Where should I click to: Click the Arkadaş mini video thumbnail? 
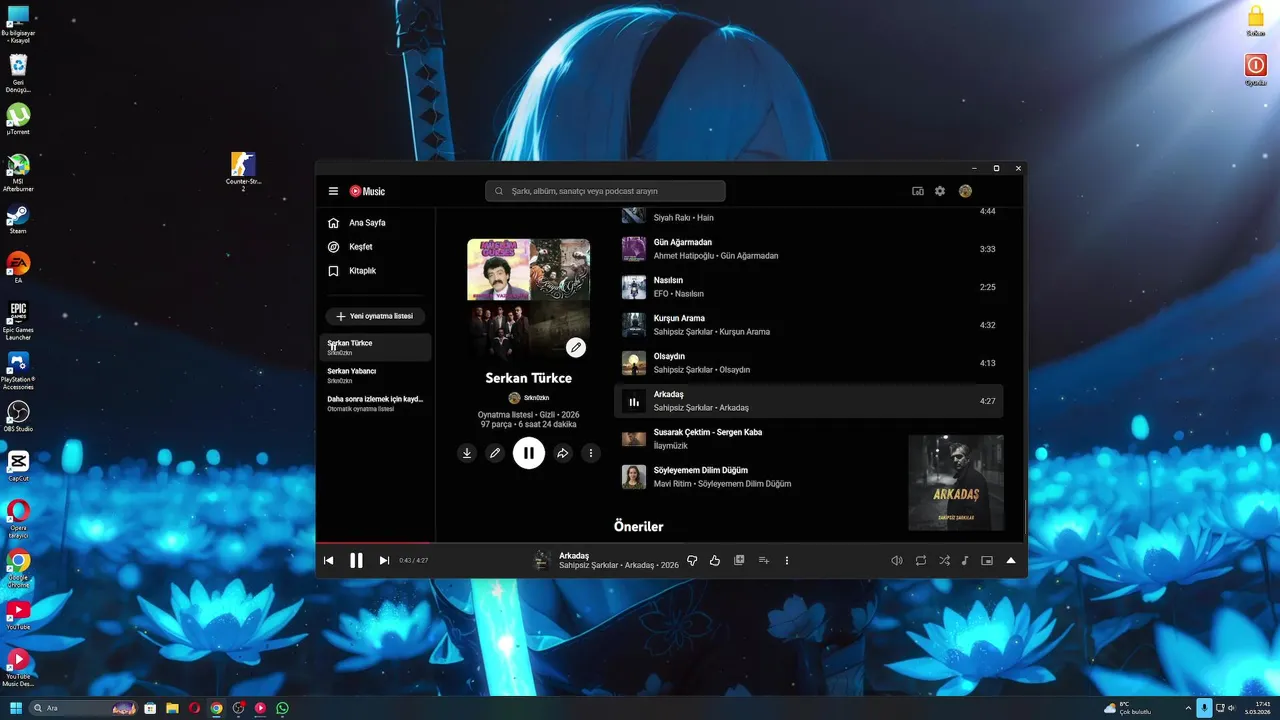tap(956, 482)
